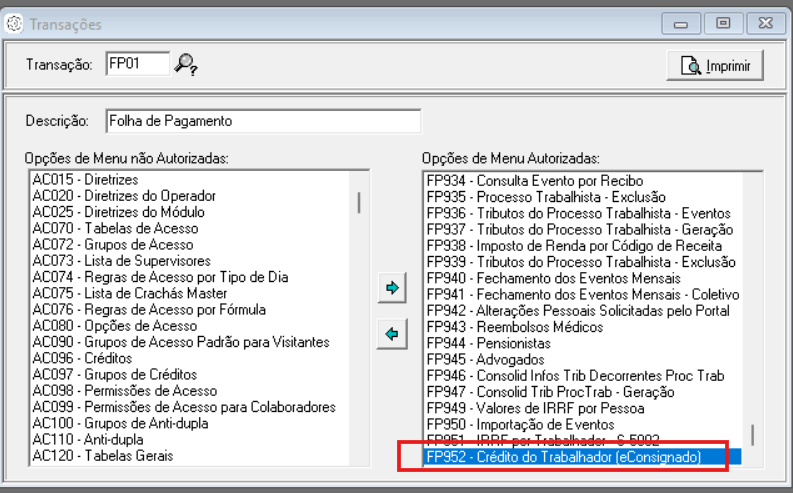The width and height of the screenshot is (793, 493).
Task: Select FP944 - Pensionistas
Action: tap(488, 343)
